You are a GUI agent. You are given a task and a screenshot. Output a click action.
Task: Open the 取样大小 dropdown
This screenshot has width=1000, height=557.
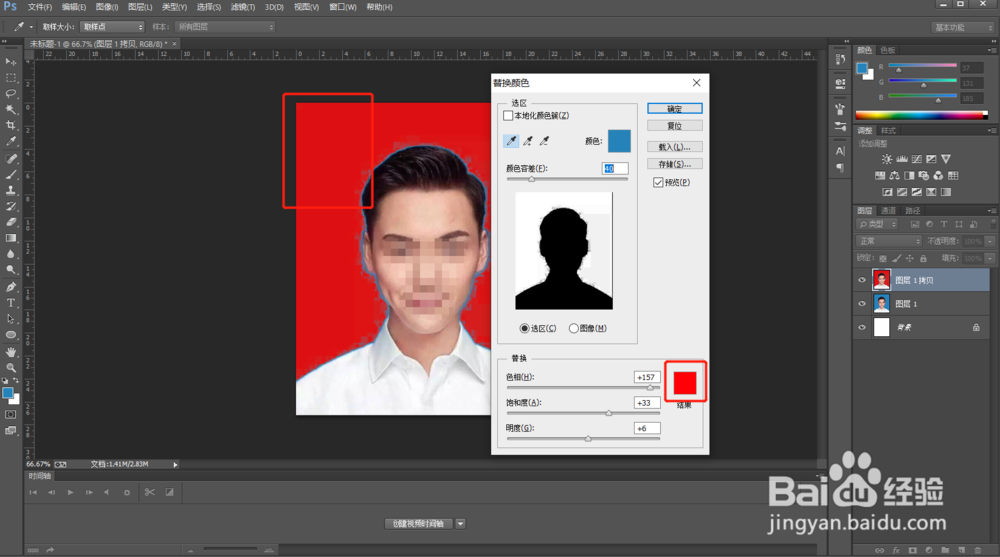tap(112, 27)
